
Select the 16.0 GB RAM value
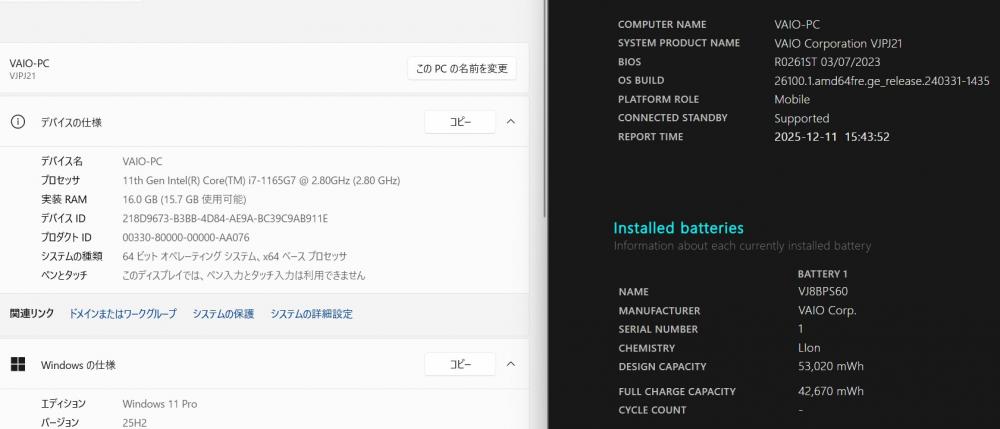pyautogui.click(x=184, y=200)
